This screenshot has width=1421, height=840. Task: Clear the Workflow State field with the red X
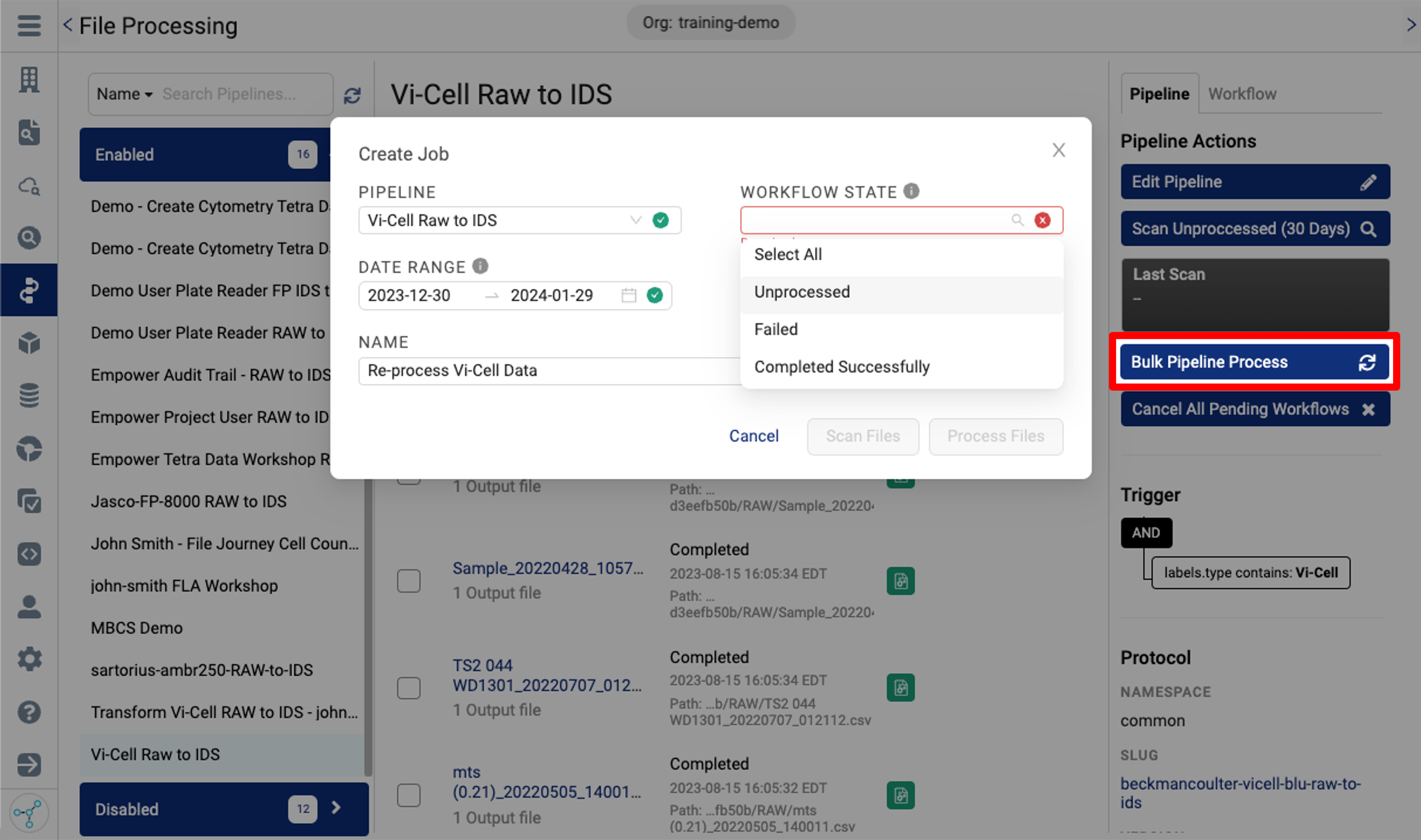click(x=1043, y=220)
